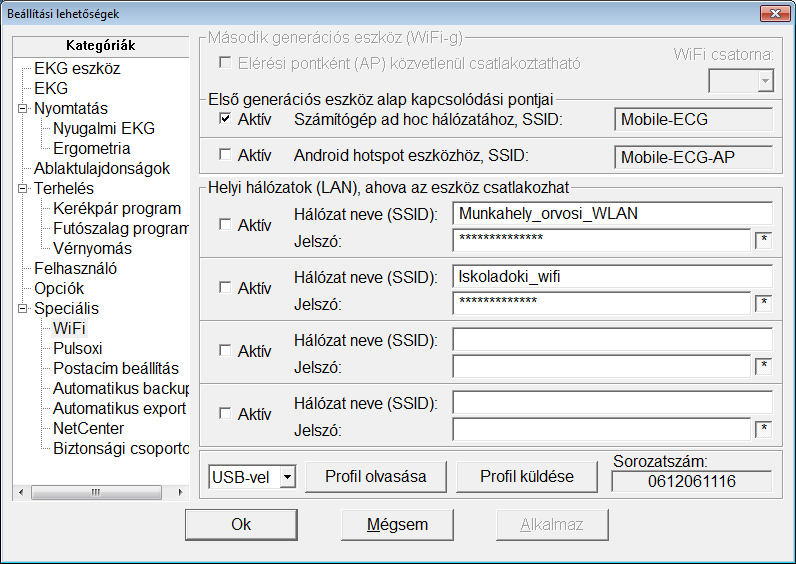Click password field of Munkahely_orvosi_WLAN

(x=601, y=240)
